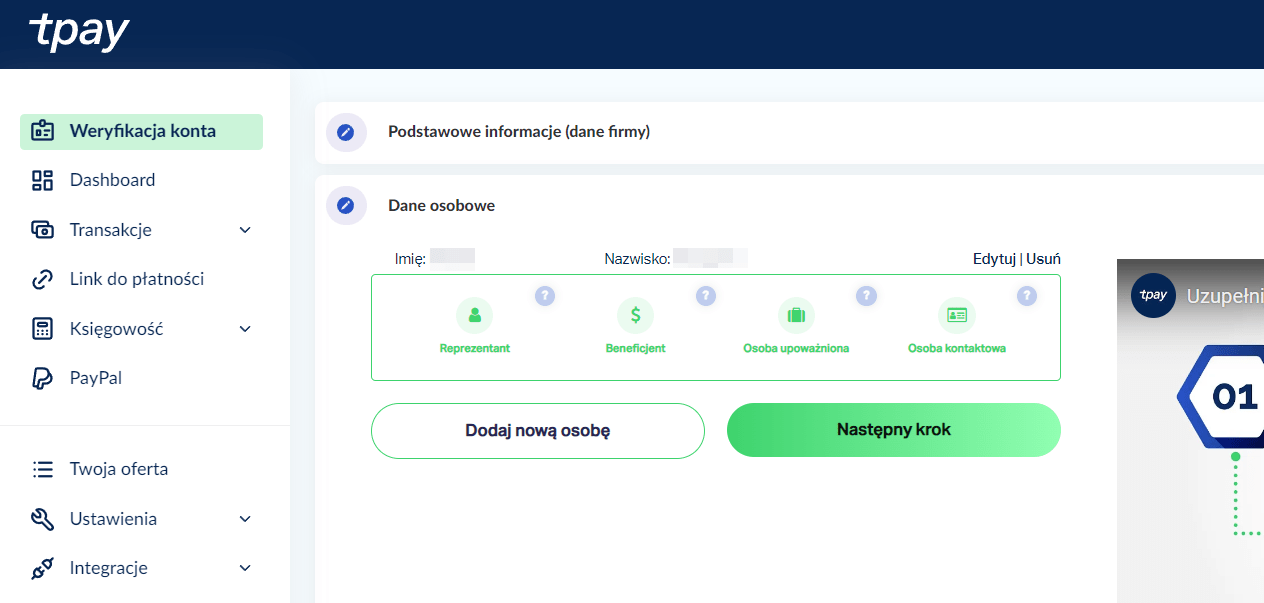
Task: Open Dashboard from the sidebar
Action: 112,180
